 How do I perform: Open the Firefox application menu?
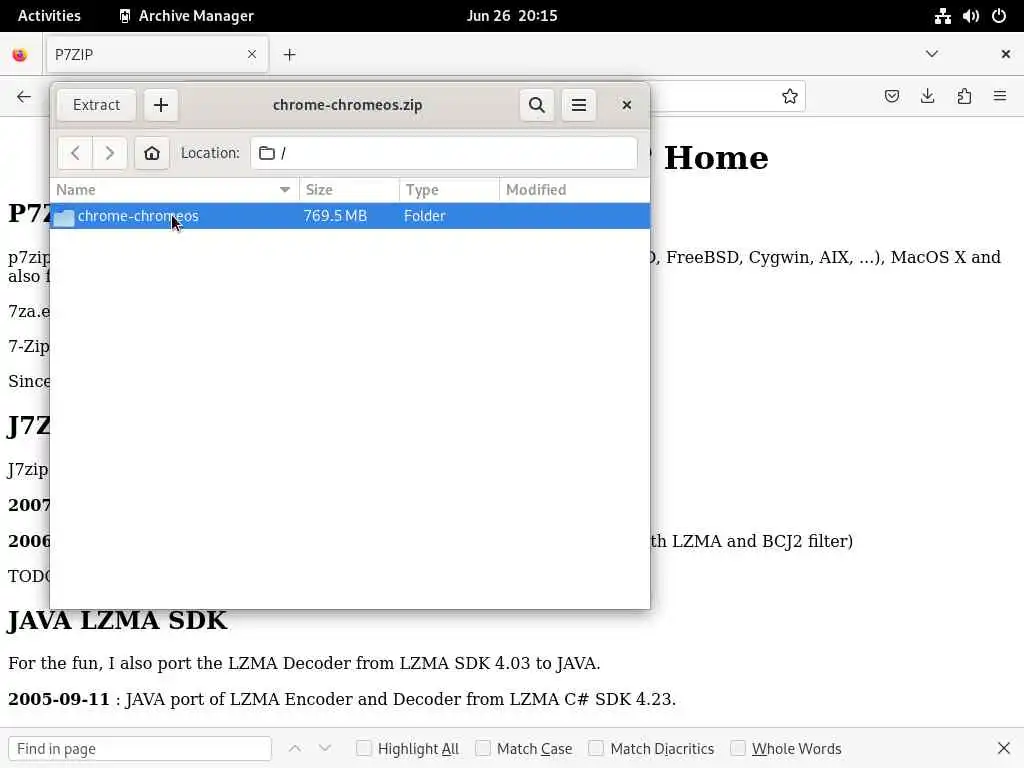(1000, 97)
